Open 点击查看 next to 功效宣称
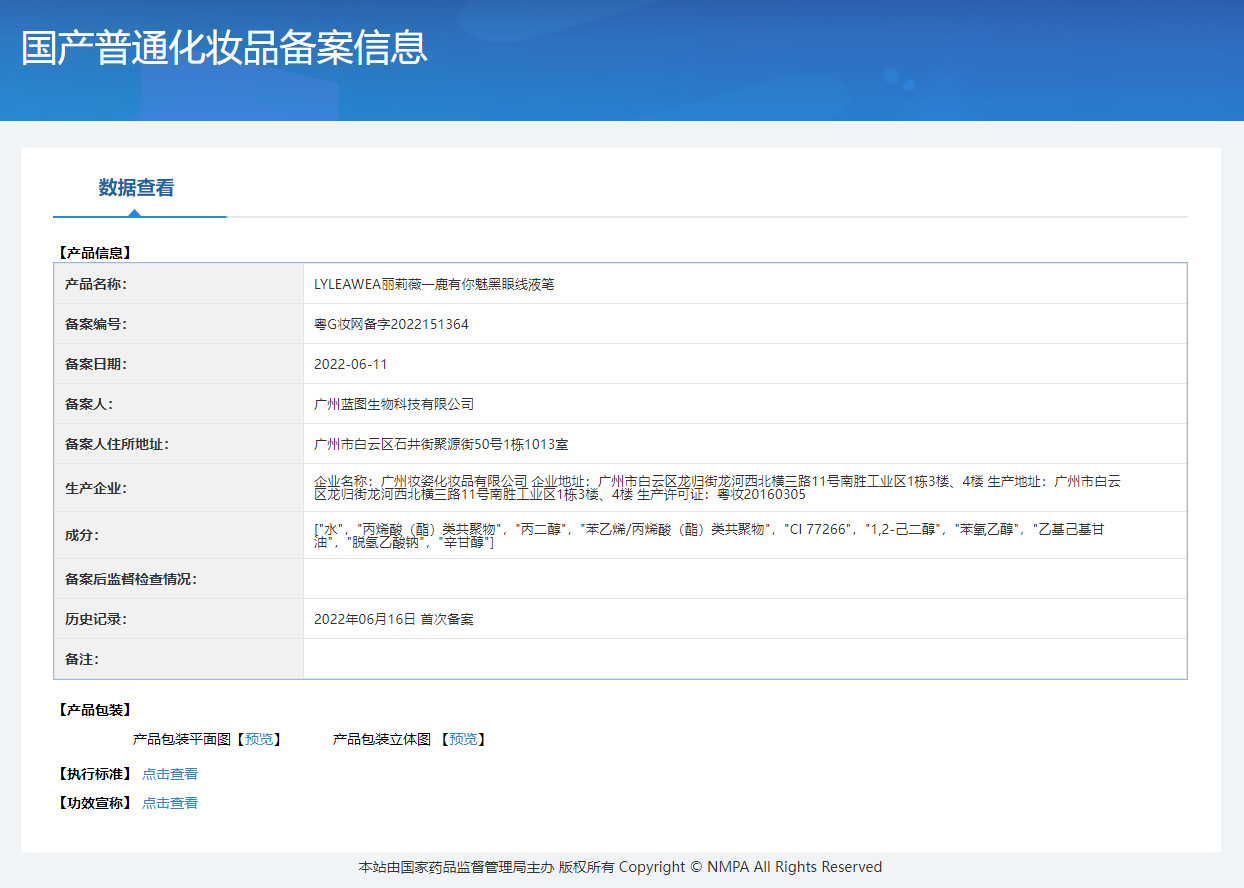Viewport: 1244px width, 888px height. tap(170, 803)
